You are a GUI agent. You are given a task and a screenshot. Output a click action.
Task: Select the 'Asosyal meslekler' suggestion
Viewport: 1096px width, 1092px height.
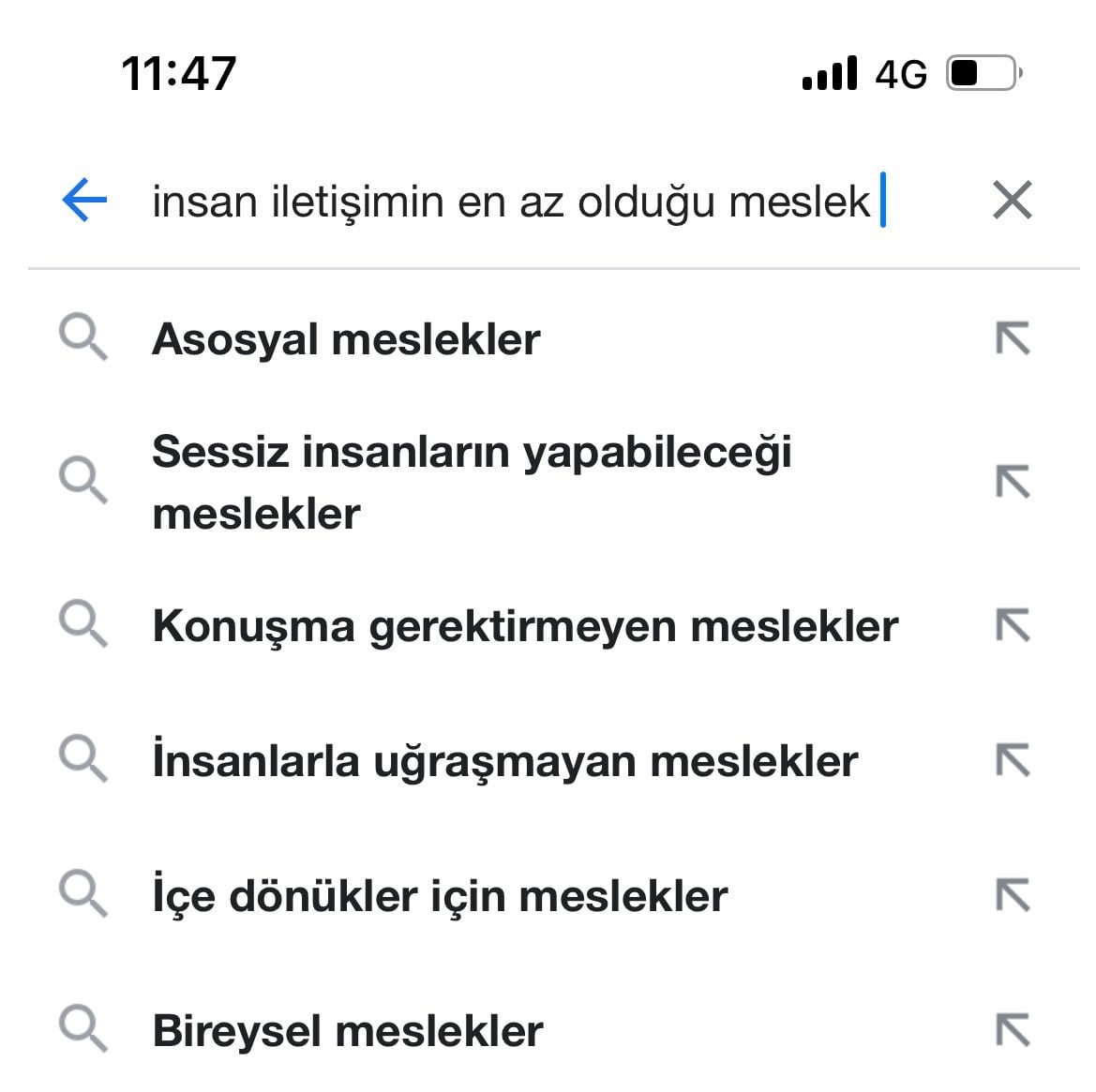pyautogui.click(x=346, y=339)
